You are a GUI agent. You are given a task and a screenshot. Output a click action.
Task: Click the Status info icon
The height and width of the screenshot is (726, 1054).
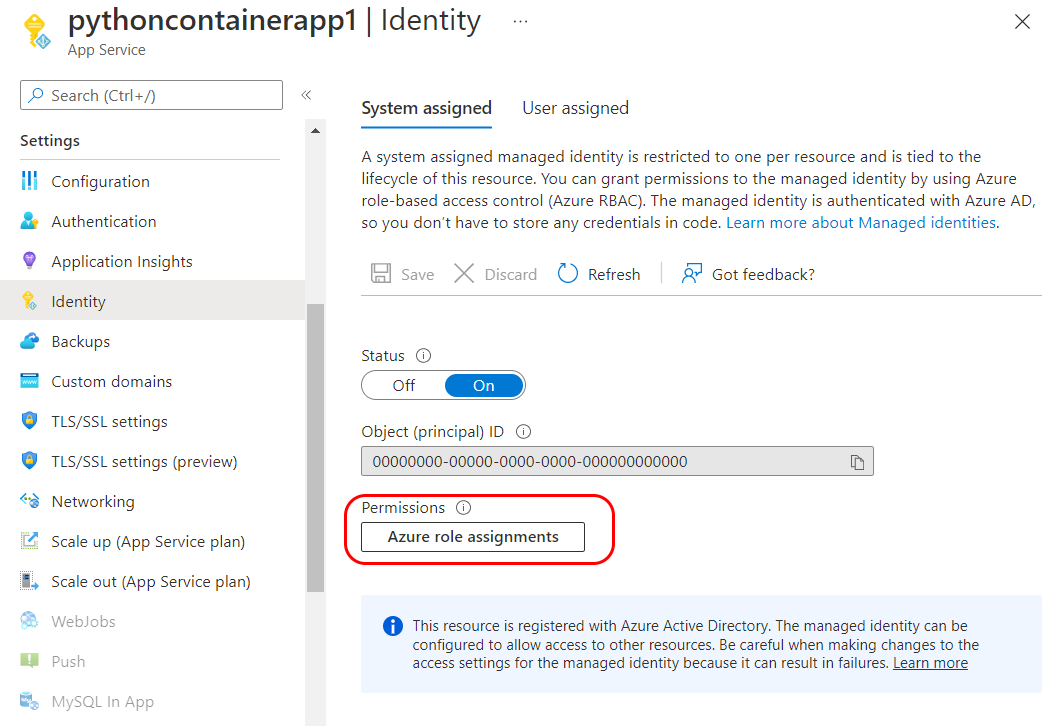[x=423, y=356]
